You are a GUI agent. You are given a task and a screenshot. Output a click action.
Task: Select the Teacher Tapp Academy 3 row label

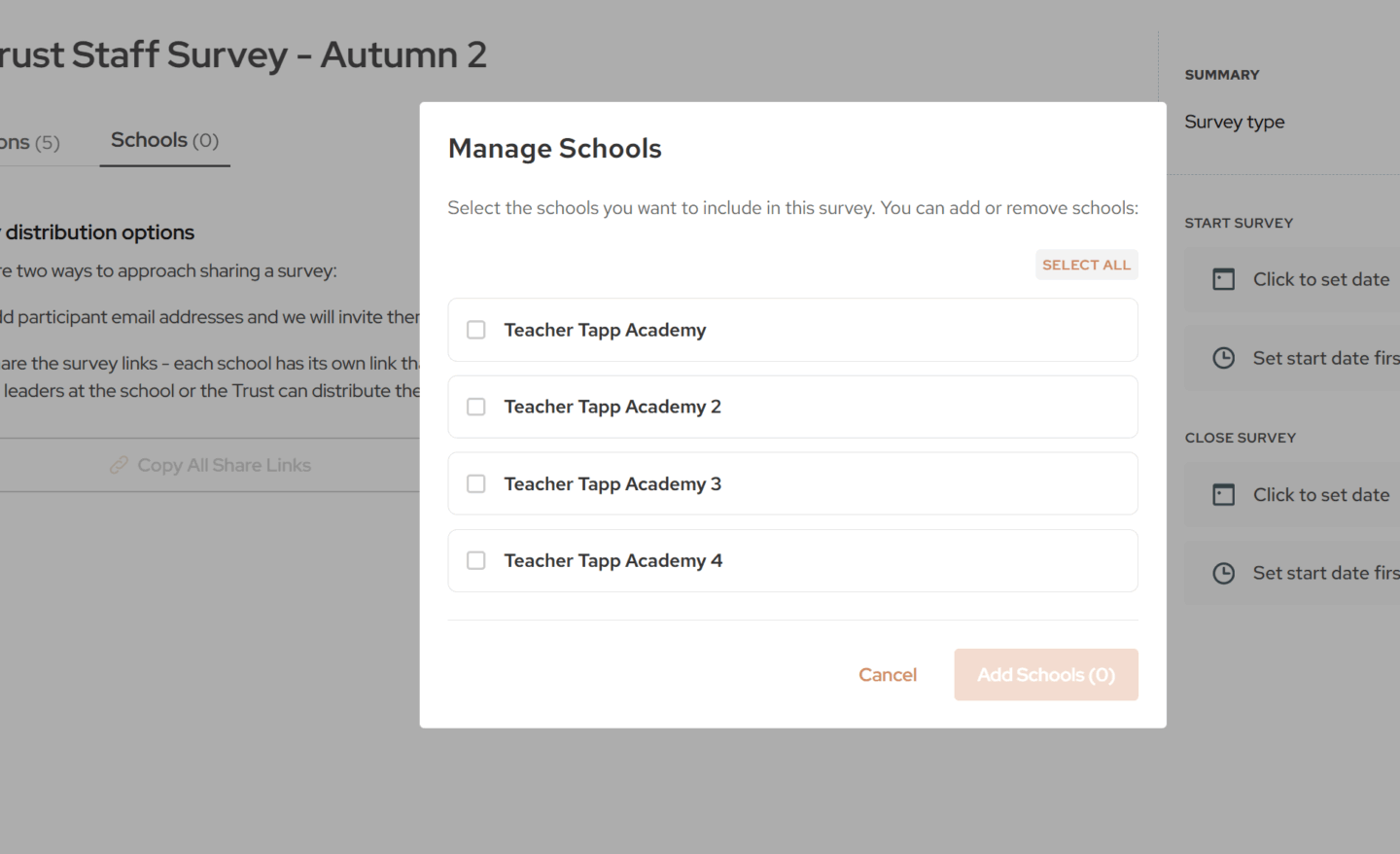click(612, 483)
